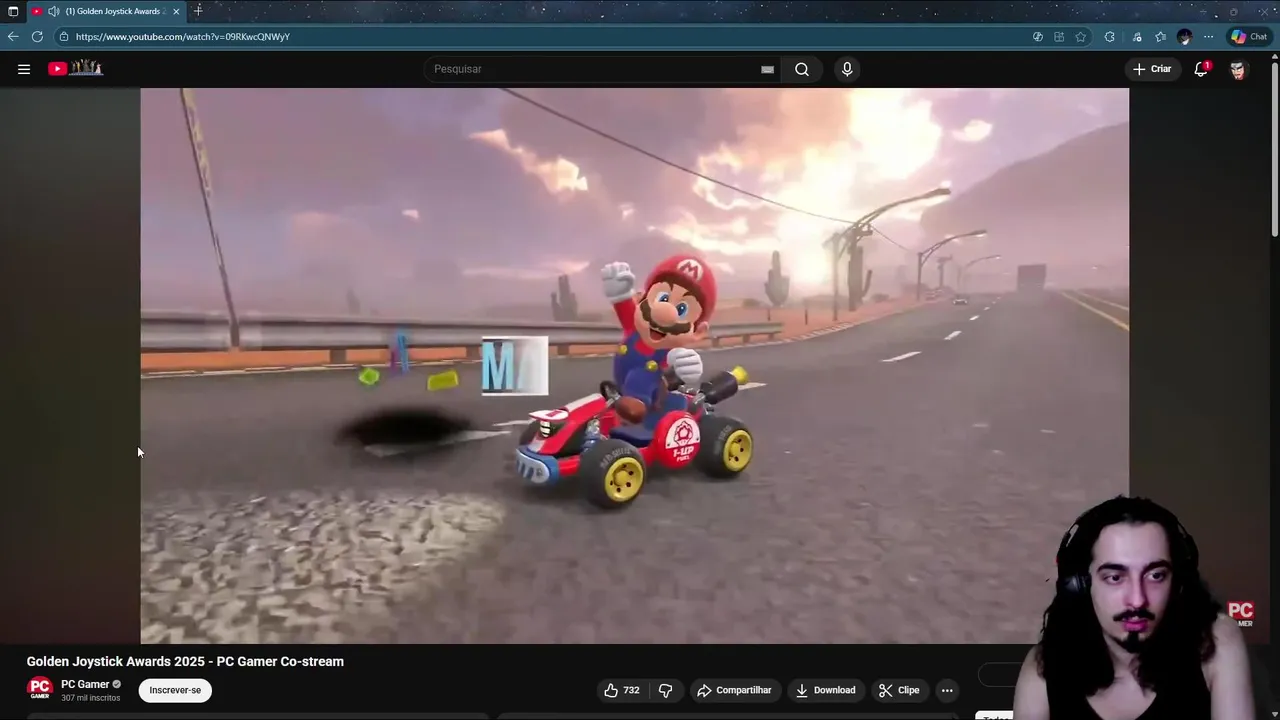Click the address bar performance icon
This screenshot has height=720, width=1280.
(x=1037, y=37)
